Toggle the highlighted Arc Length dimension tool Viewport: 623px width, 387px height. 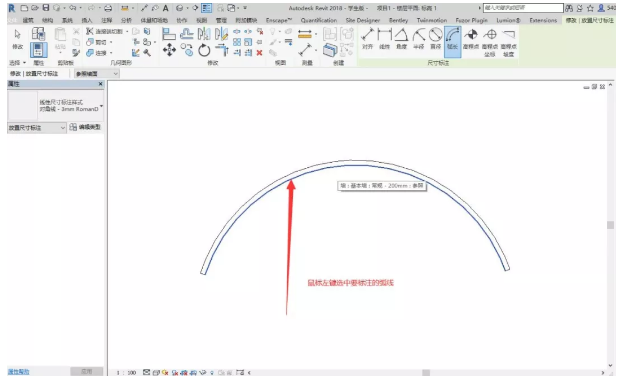coord(453,41)
